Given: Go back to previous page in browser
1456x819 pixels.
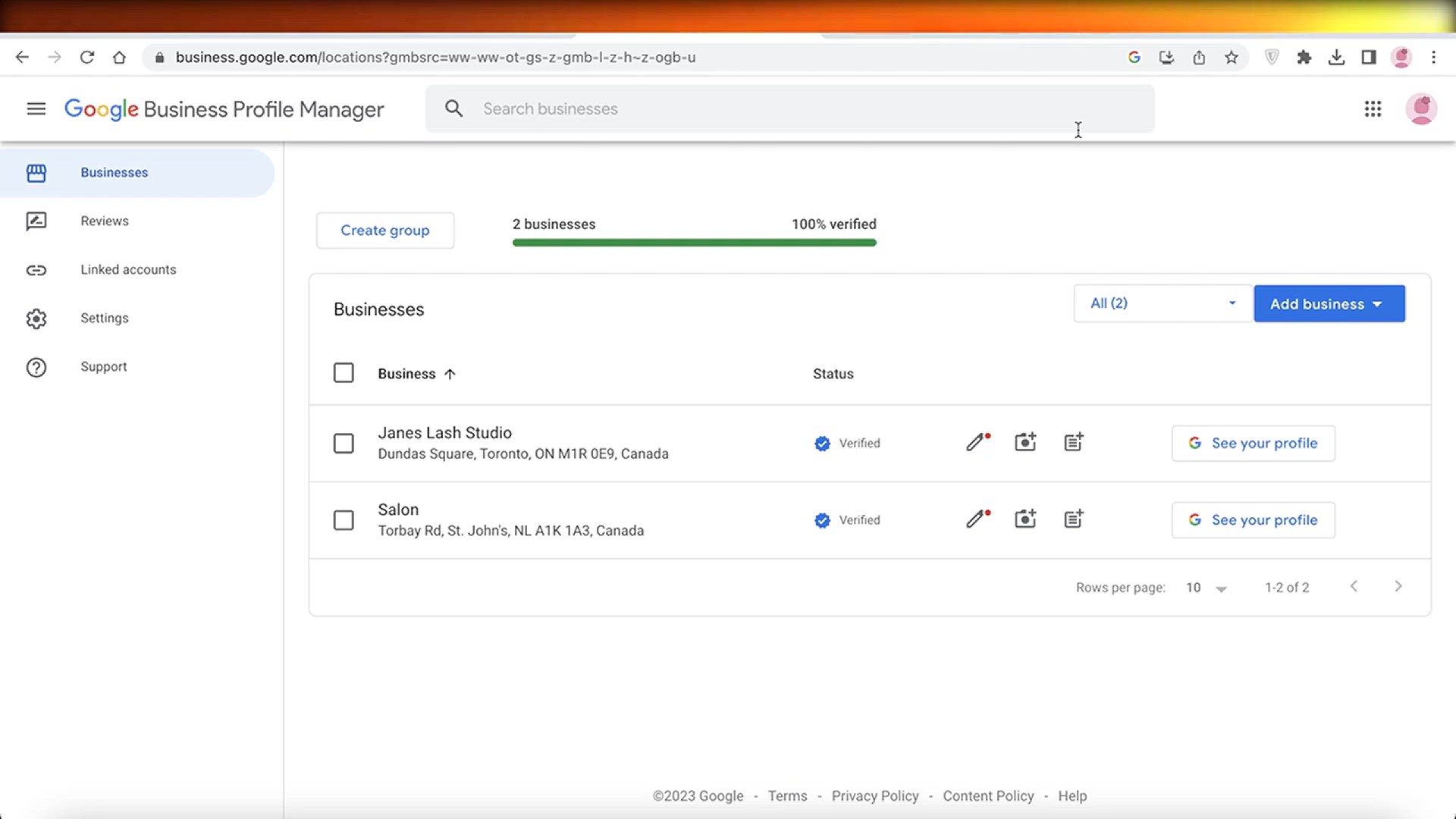Looking at the screenshot, I should [x=22, y=57].
